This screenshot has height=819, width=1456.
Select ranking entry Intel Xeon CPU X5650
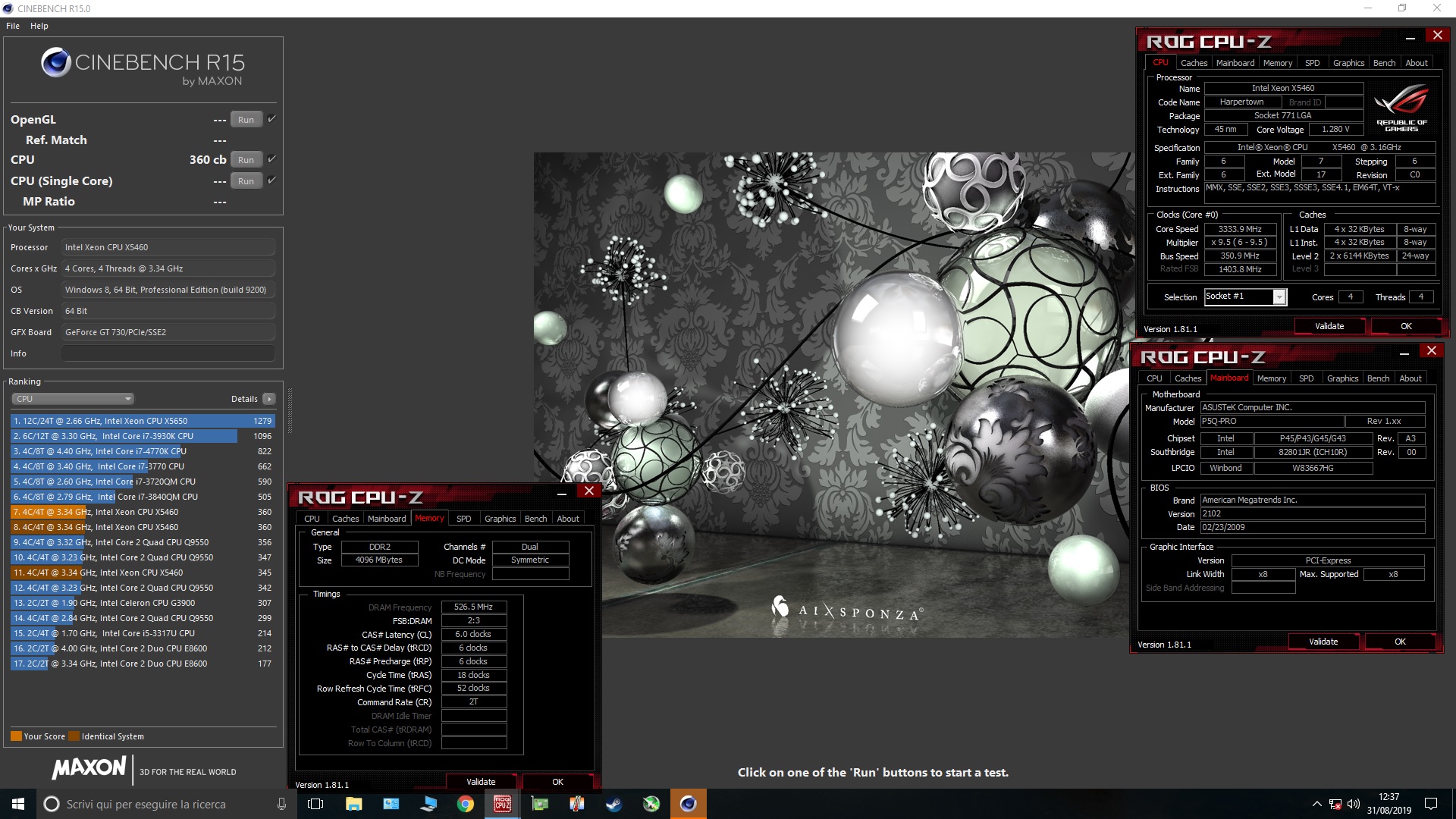(143, 421)
